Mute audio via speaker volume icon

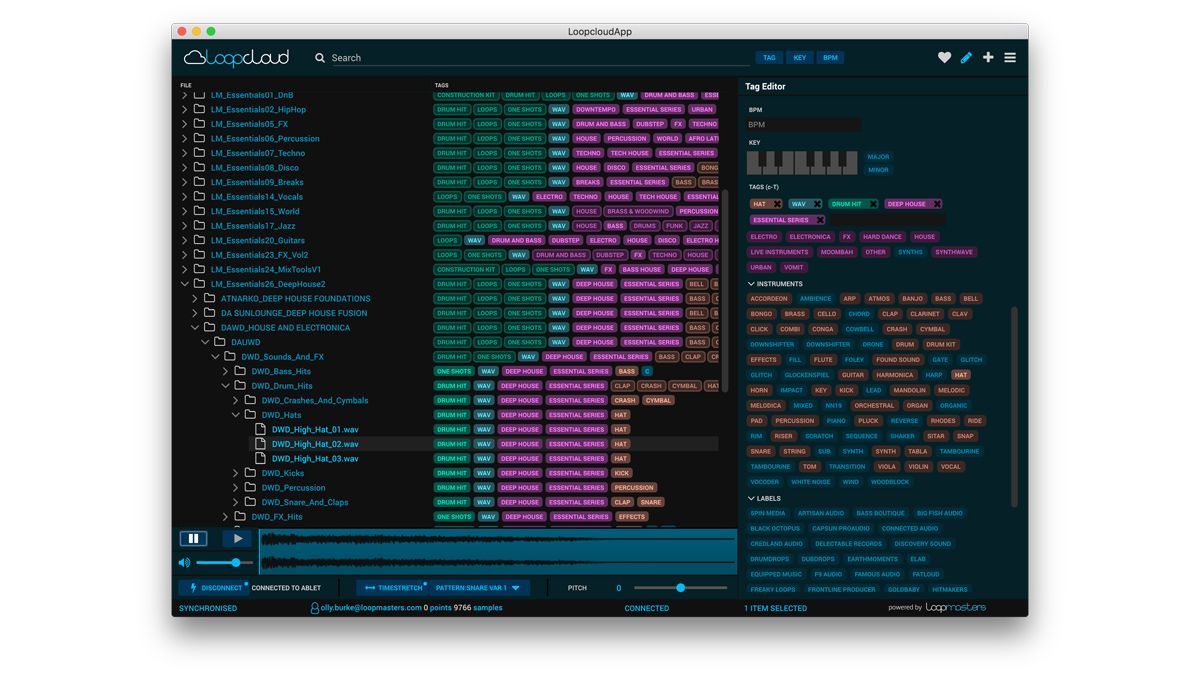coord(184,563)
